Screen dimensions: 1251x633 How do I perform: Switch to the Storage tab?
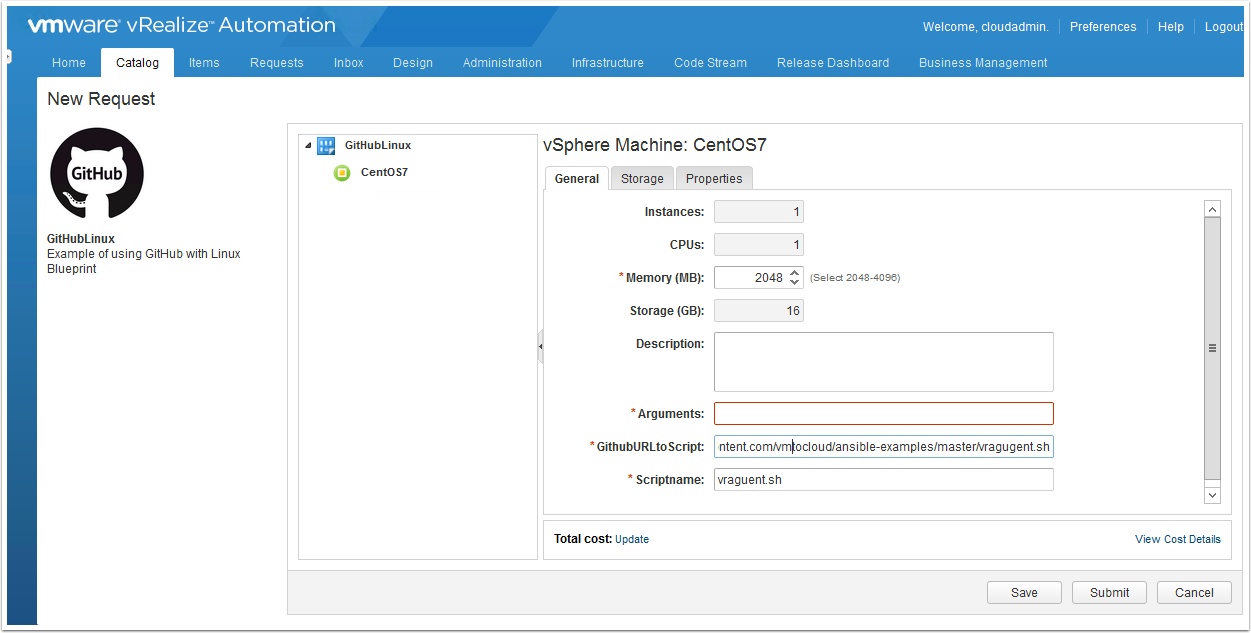pyautogui.click(x=642, y=178)
